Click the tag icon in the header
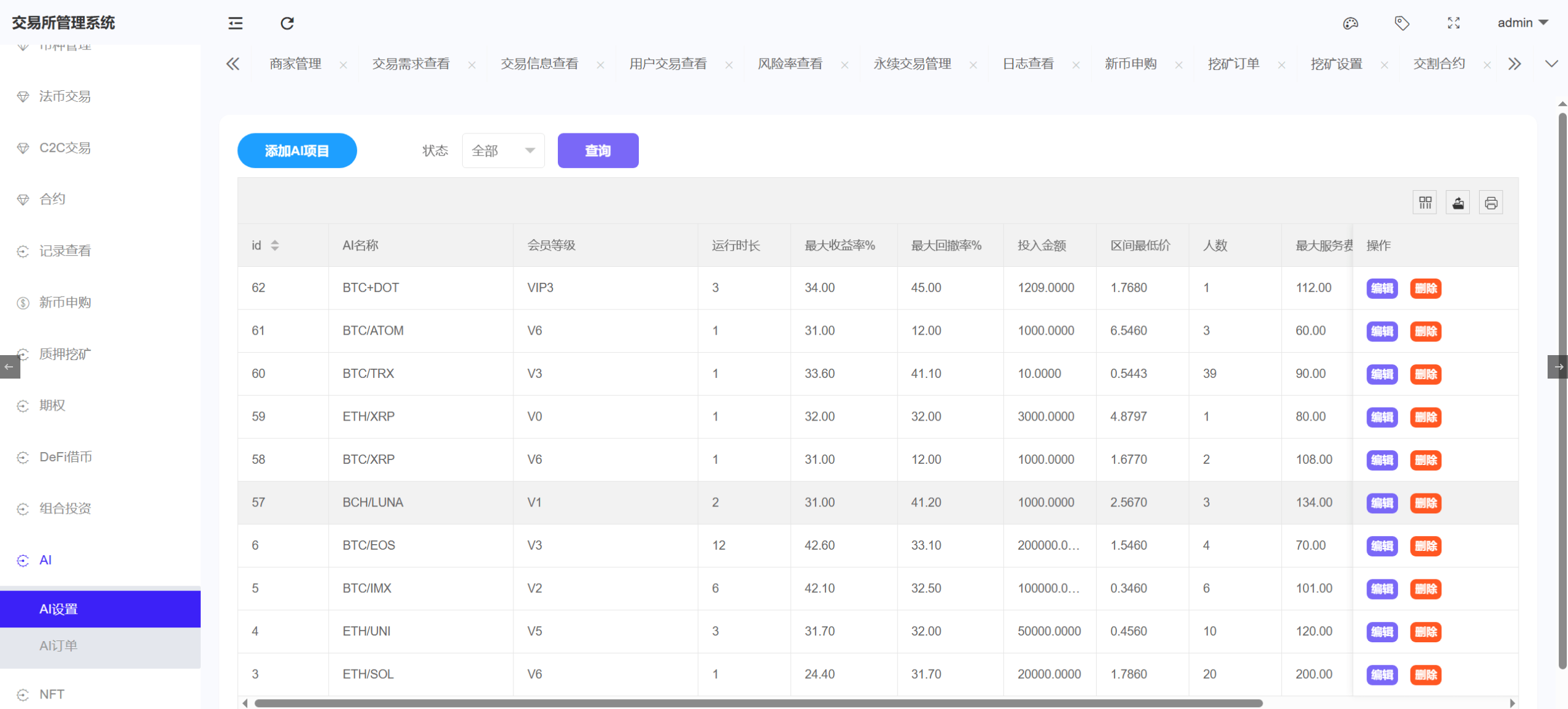 click(1402, 23)
